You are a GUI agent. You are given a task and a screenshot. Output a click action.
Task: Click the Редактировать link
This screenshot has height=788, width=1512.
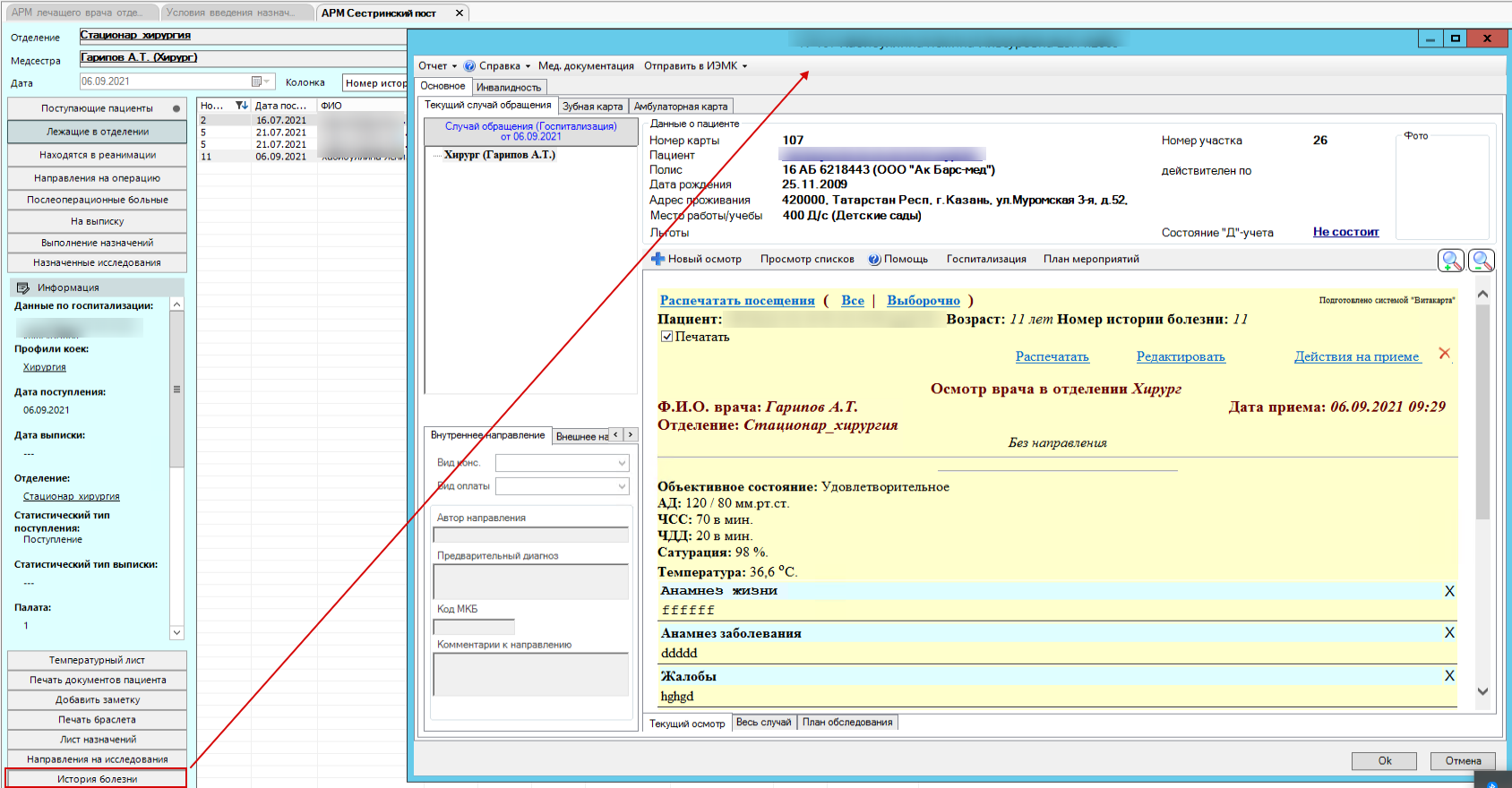(1181, 357)
